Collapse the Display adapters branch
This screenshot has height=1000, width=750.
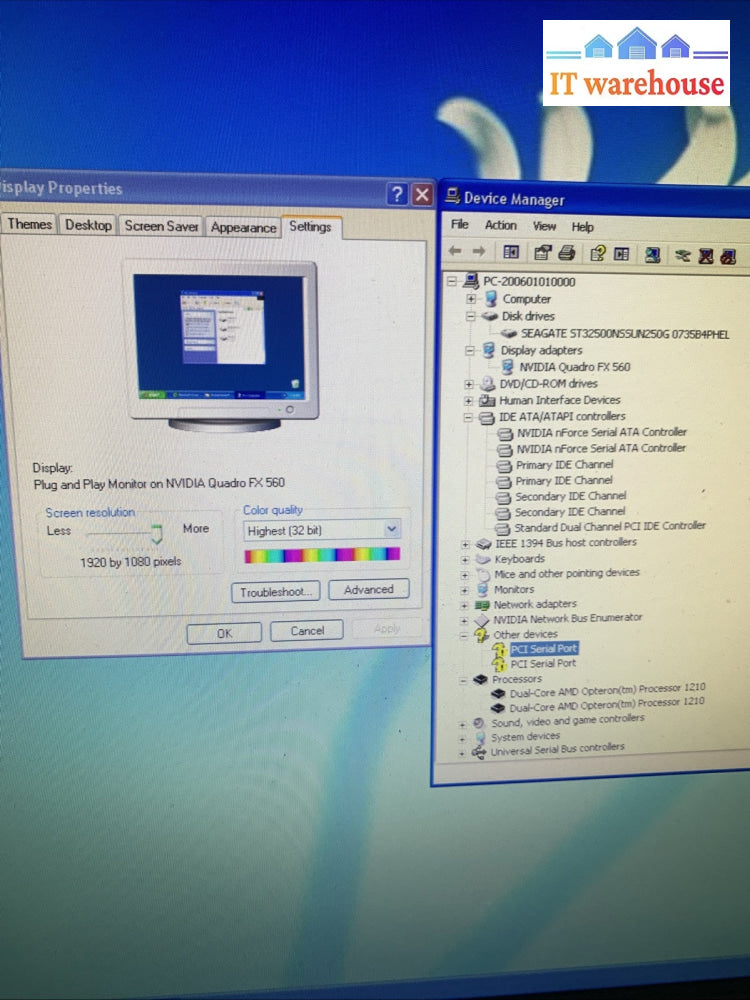coord(470,350)
